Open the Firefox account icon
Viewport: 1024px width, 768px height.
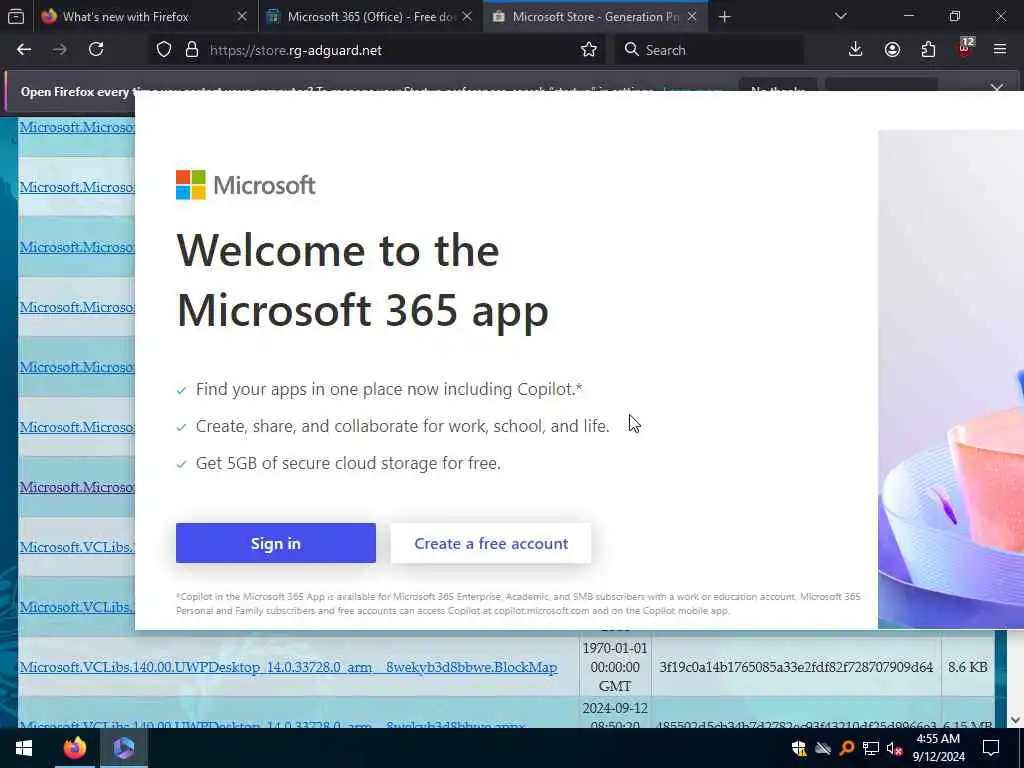click(892, 50)
